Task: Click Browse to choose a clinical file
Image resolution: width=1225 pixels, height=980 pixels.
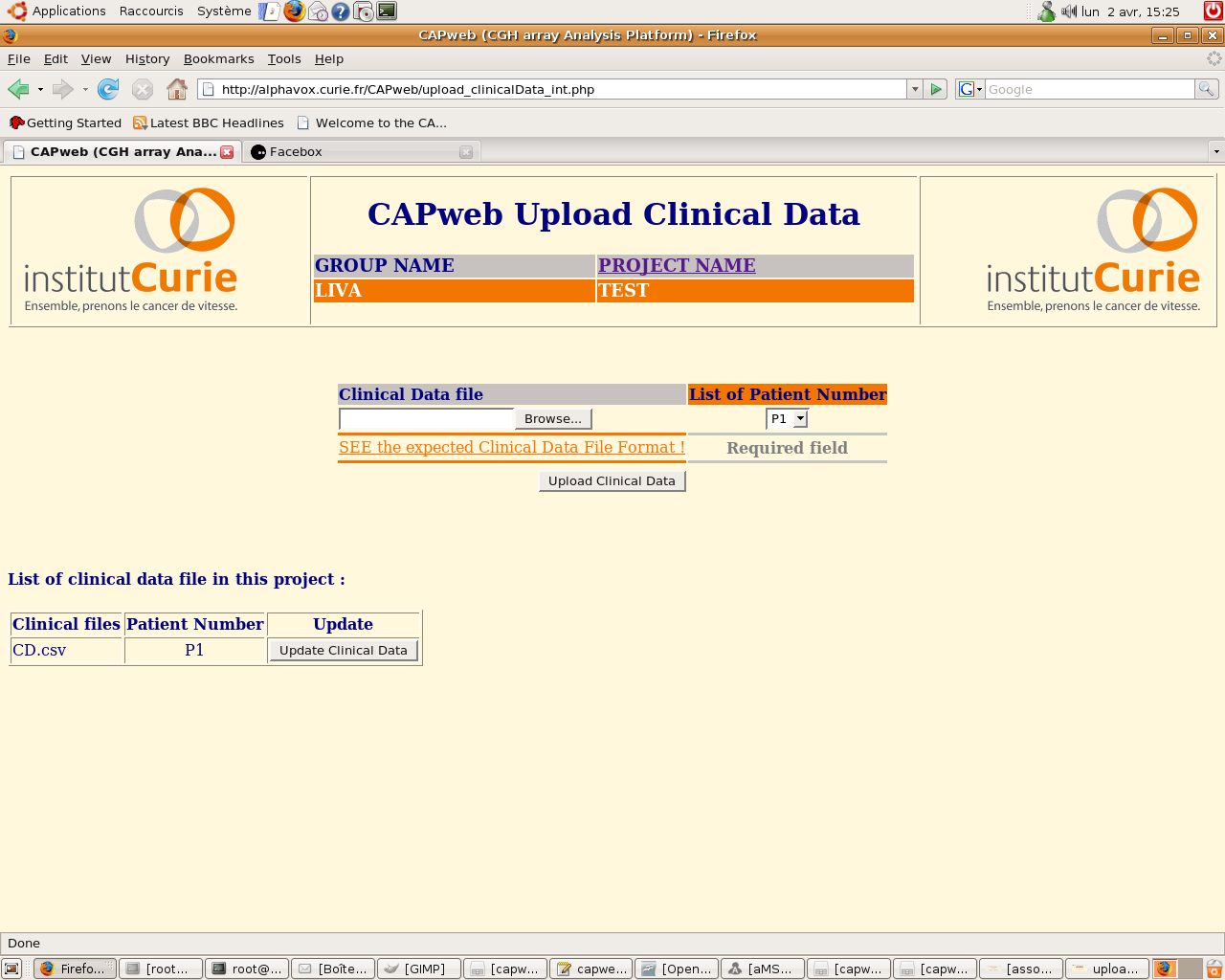Action: (553, 419)
